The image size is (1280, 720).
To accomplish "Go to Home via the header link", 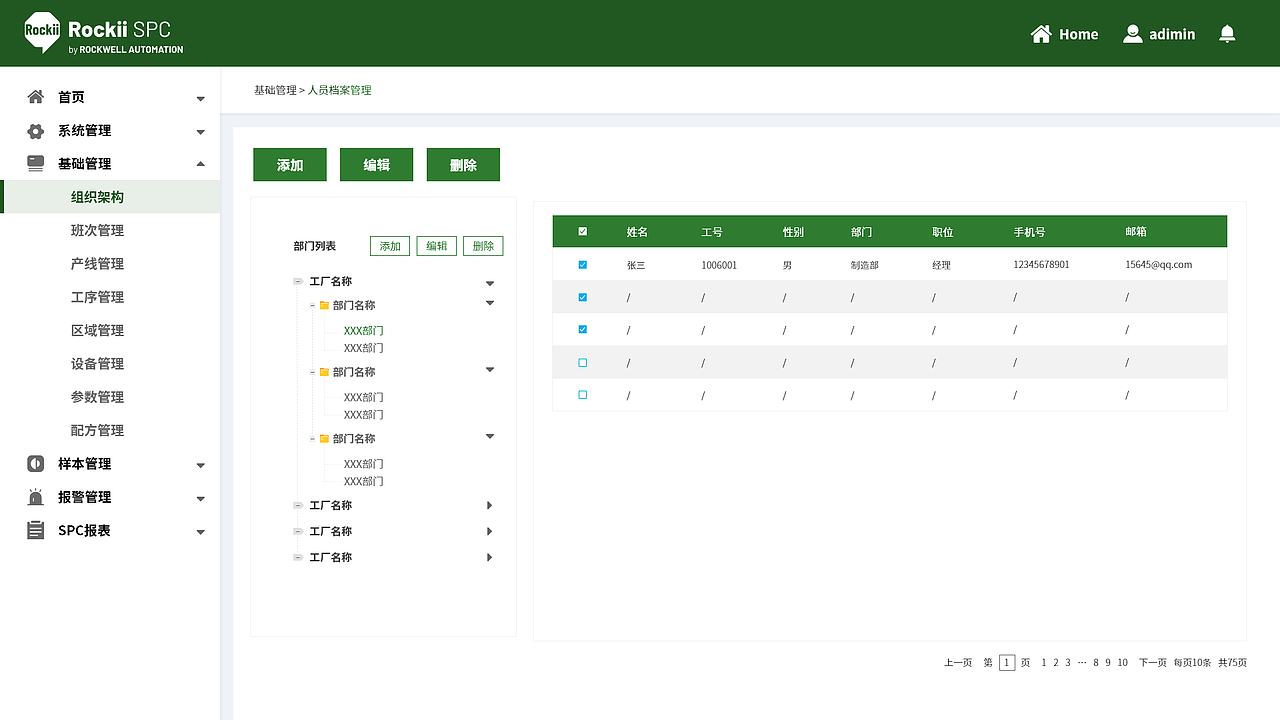I will (1078, 34).
